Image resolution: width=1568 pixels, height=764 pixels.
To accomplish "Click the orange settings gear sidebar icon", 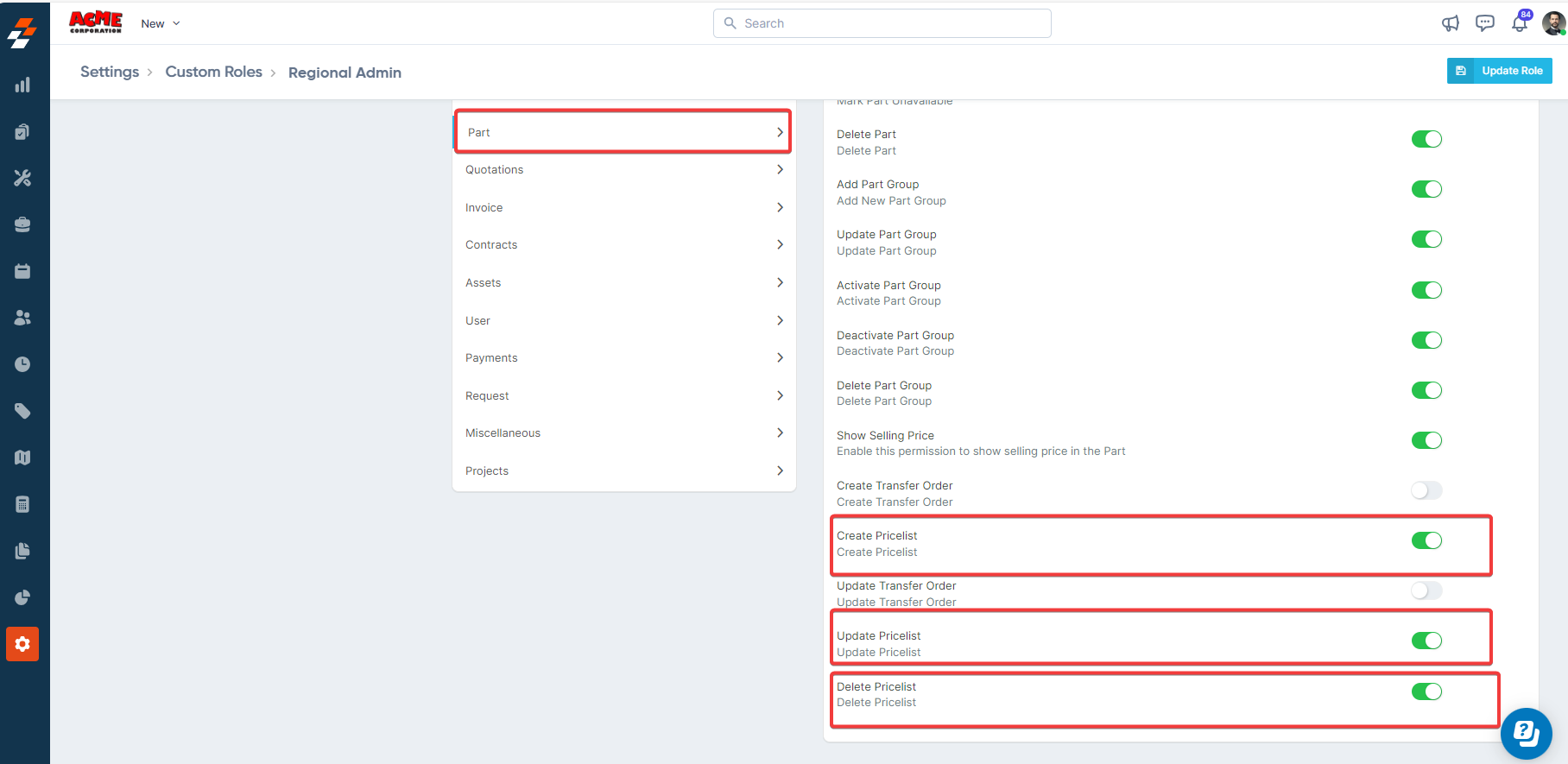I will click(22, 644).
